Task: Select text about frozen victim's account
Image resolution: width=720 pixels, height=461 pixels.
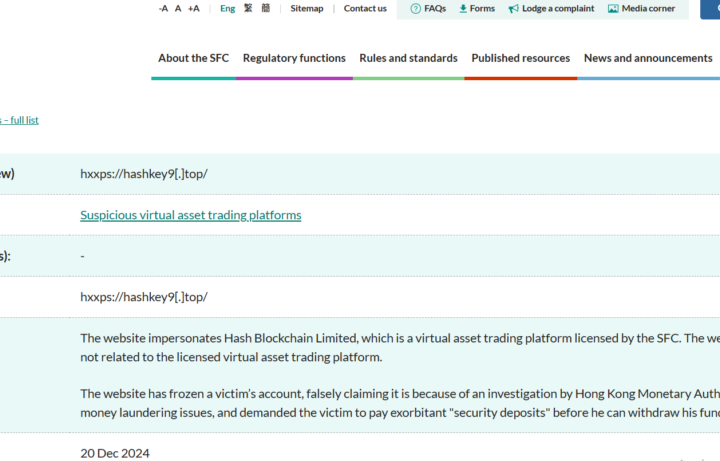Action: [x=400, y=403]
